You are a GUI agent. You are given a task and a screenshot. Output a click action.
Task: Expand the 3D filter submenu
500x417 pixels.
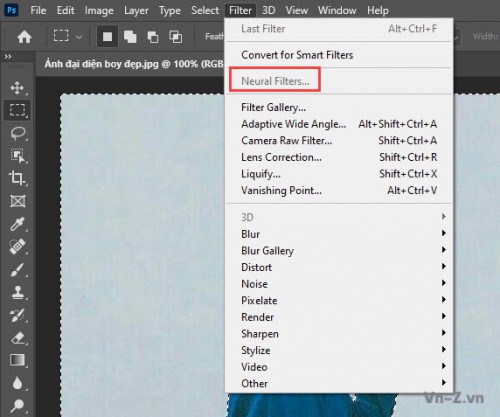[x=339, y=217]
